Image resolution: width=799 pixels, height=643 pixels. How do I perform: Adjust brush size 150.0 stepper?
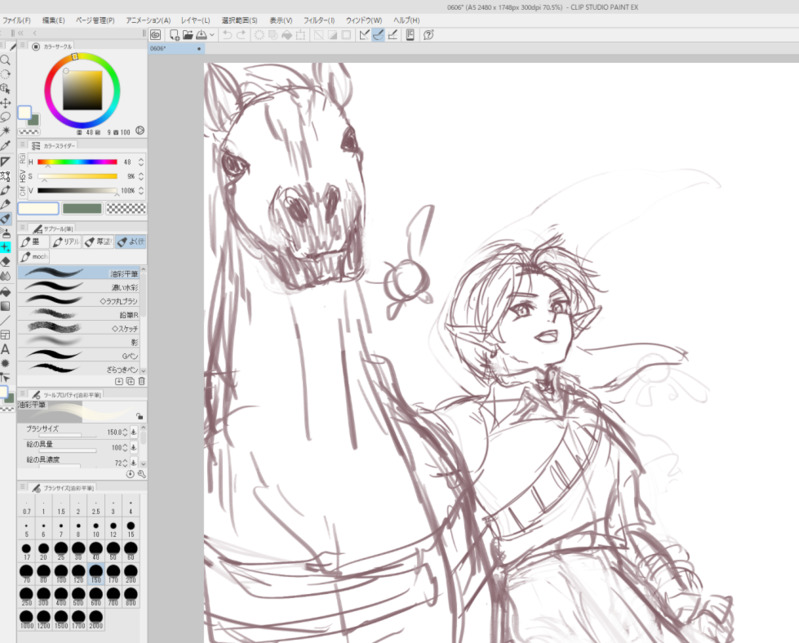click(125, 432)
